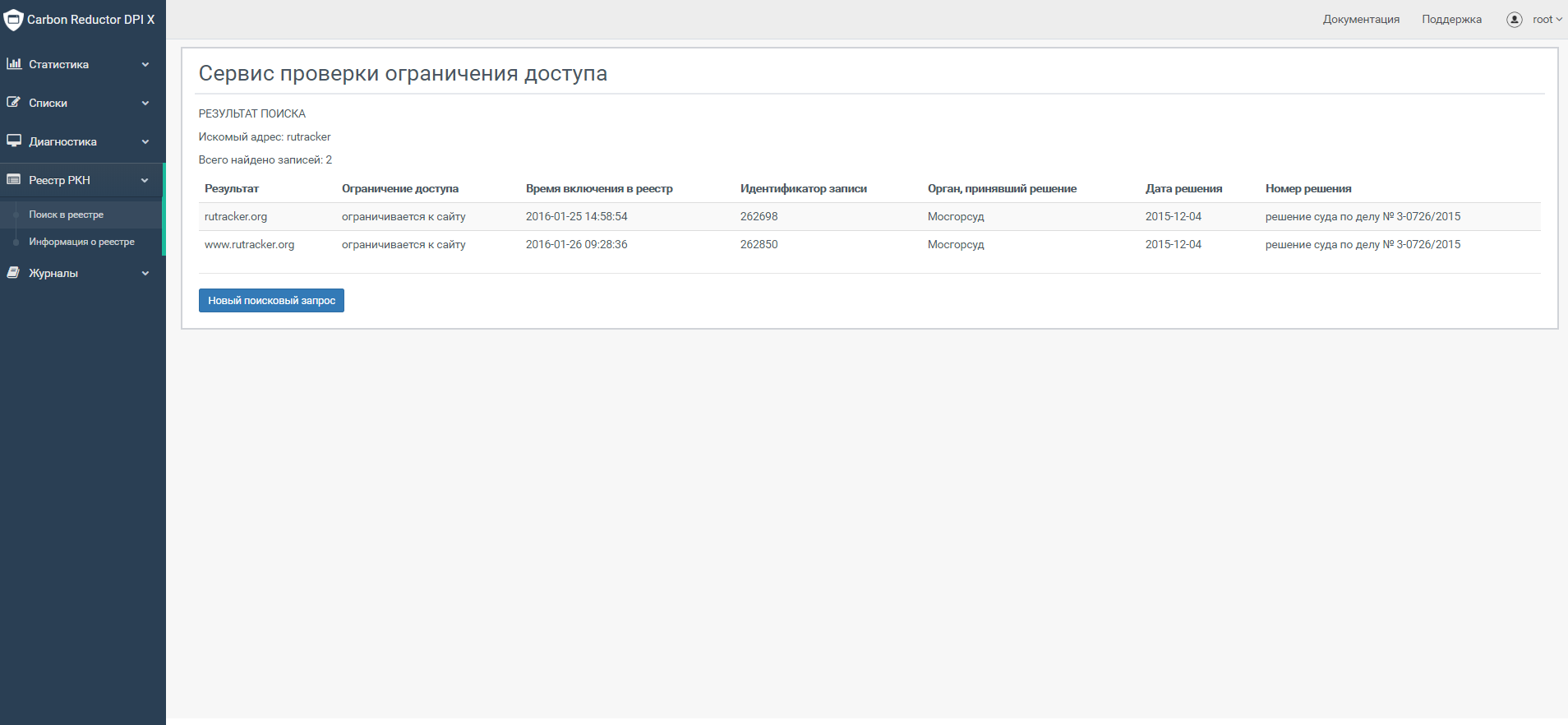Click the Ограничение доступа column header
The height and width of the screenshot is (725, 1568).
pos(400,188)
